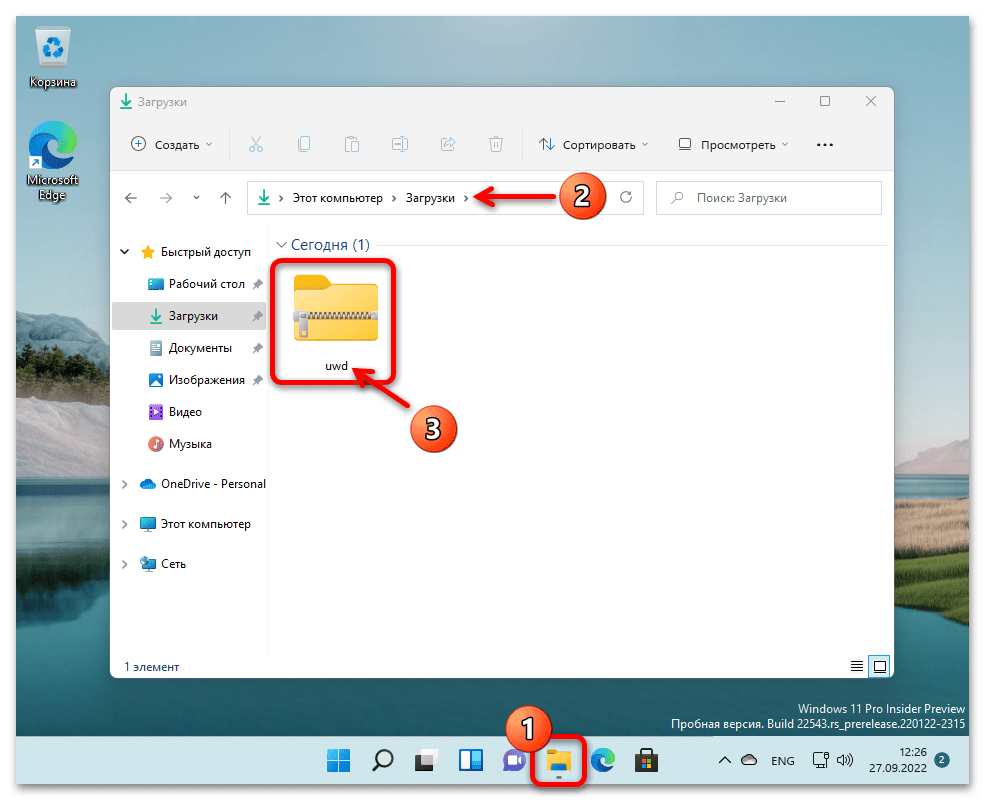Open recent locations chevron dropdown

(197, 198)
